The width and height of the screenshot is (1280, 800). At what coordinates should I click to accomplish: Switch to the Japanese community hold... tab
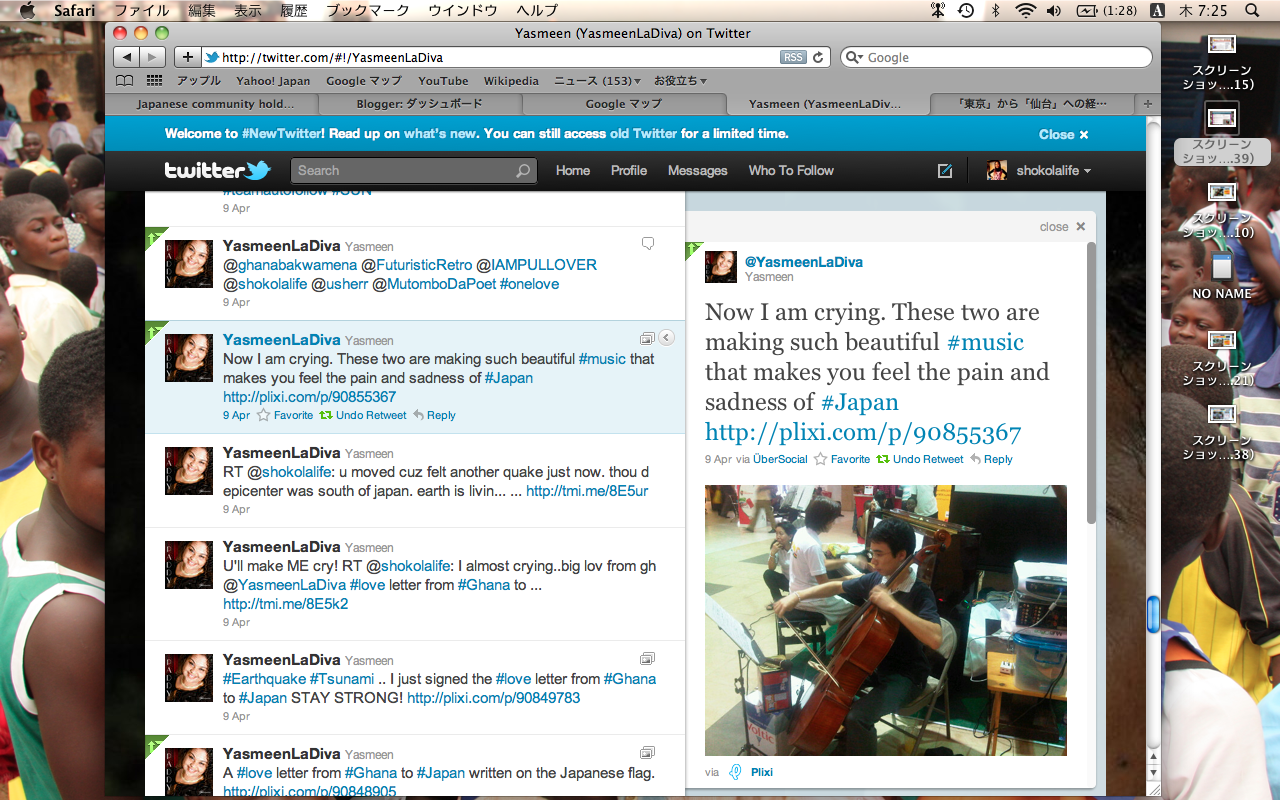tap(215, 103)
